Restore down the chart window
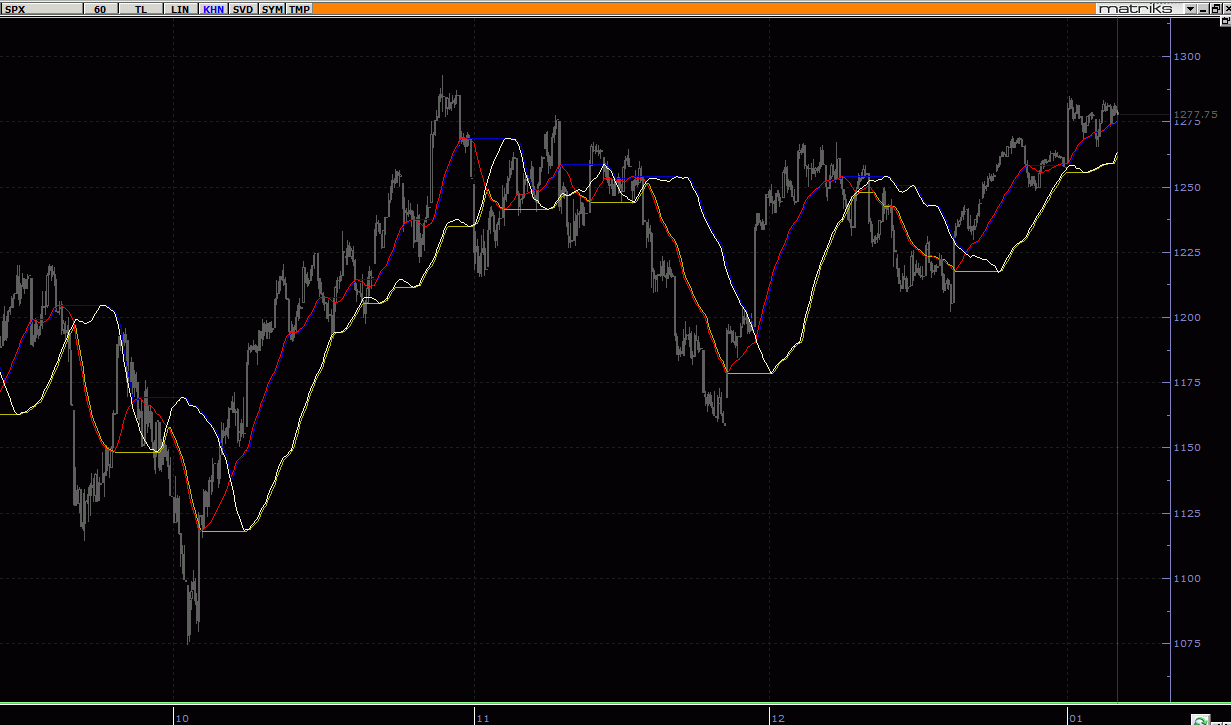Image resolution: width=1231 pixels, height=725 pixels. pyautogui.click(x=1214, y=8)
